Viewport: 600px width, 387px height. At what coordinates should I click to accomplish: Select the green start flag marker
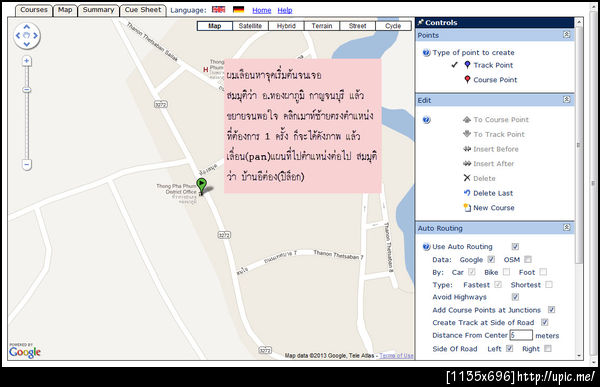coord(202,186)
